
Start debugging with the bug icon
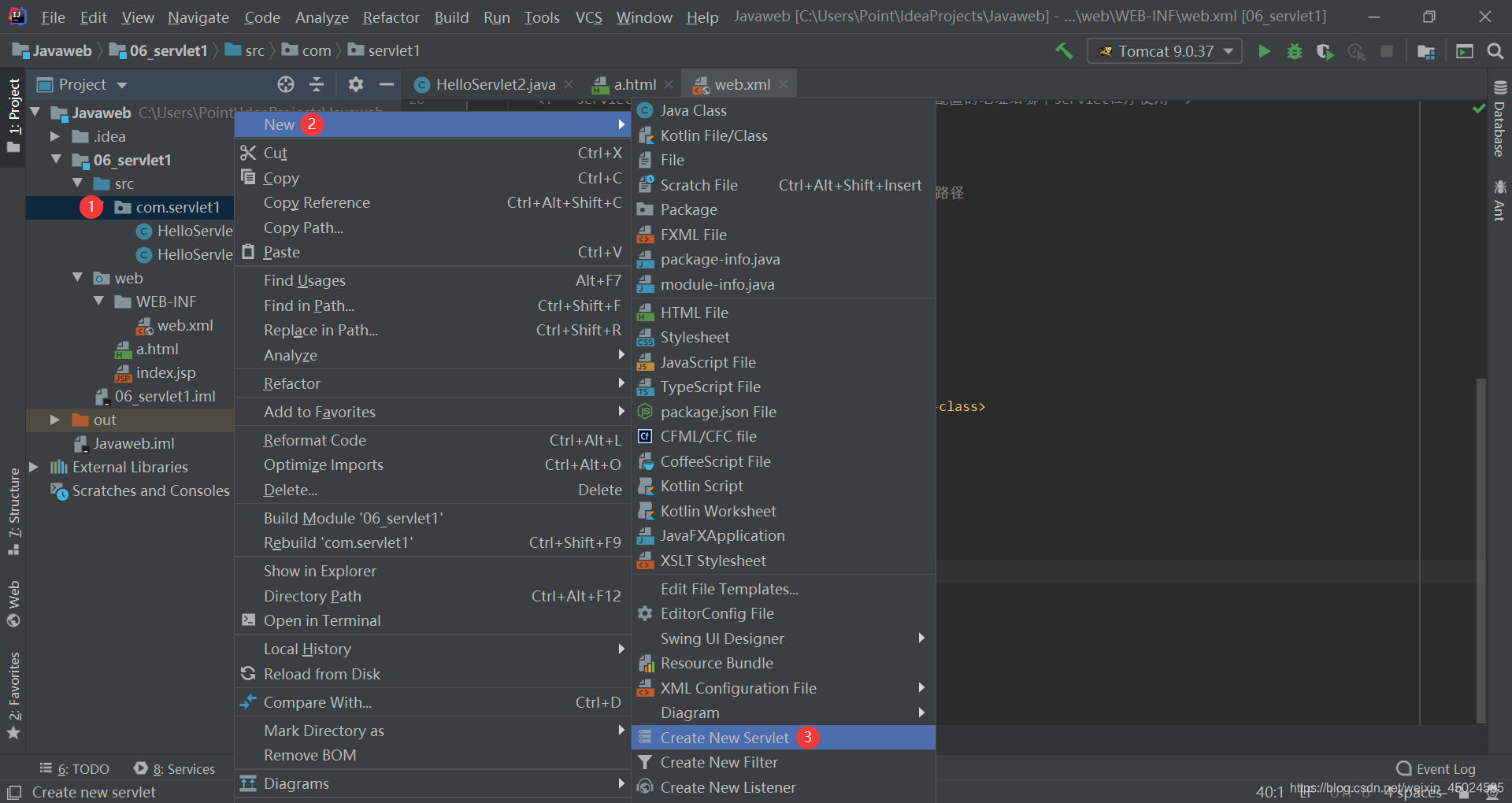click(1295, 51)
